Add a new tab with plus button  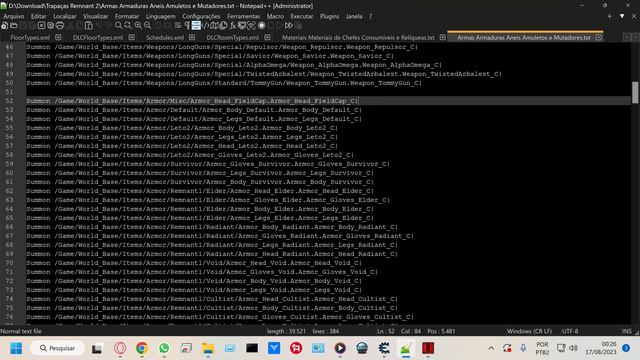click(609, 16)
